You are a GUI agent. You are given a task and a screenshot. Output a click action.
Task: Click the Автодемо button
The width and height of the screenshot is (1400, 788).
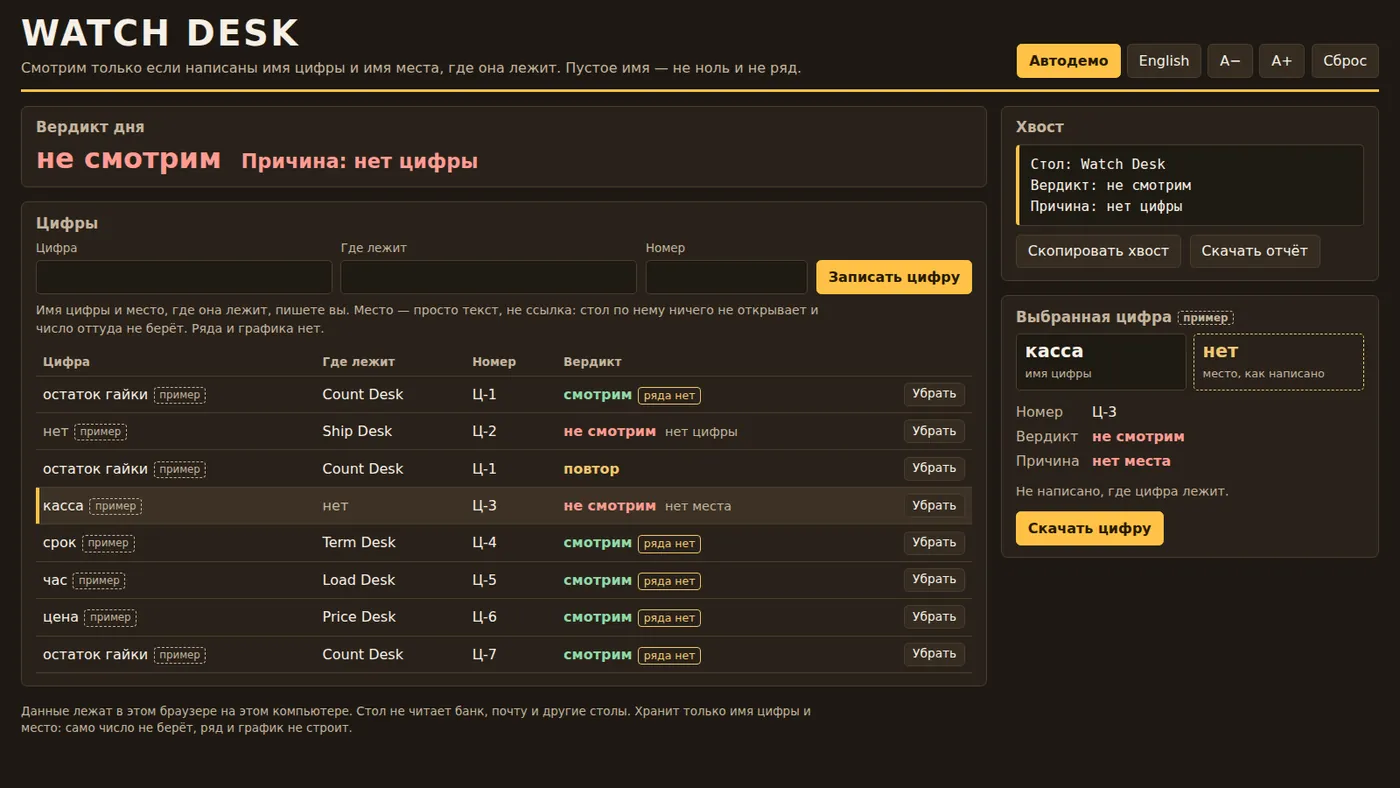1068,61
